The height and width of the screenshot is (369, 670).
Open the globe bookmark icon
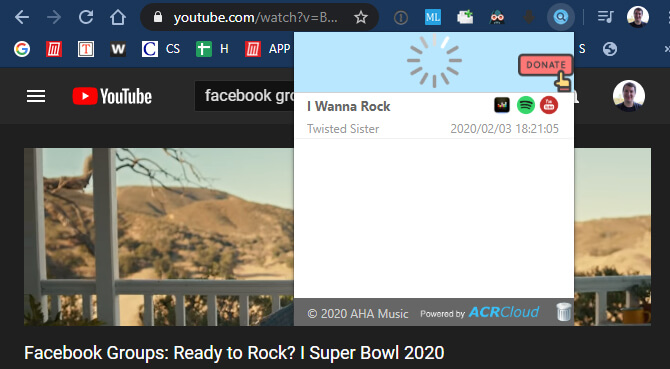[x=610, y=49]
